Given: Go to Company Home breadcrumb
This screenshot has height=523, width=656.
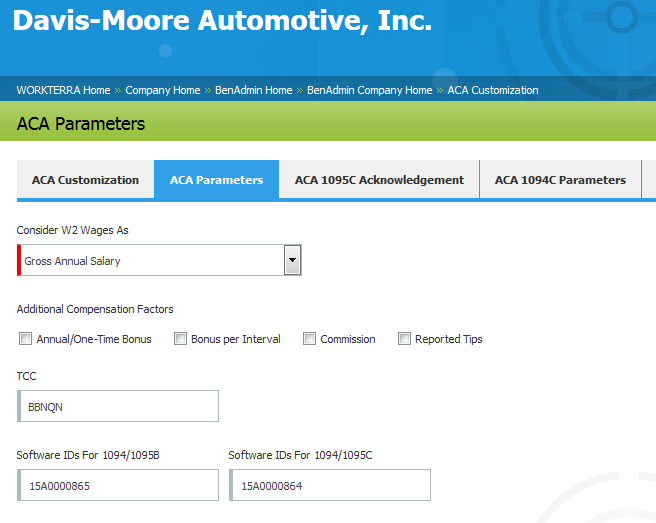Looking at the screenshot, I should (x=163, y=90).
